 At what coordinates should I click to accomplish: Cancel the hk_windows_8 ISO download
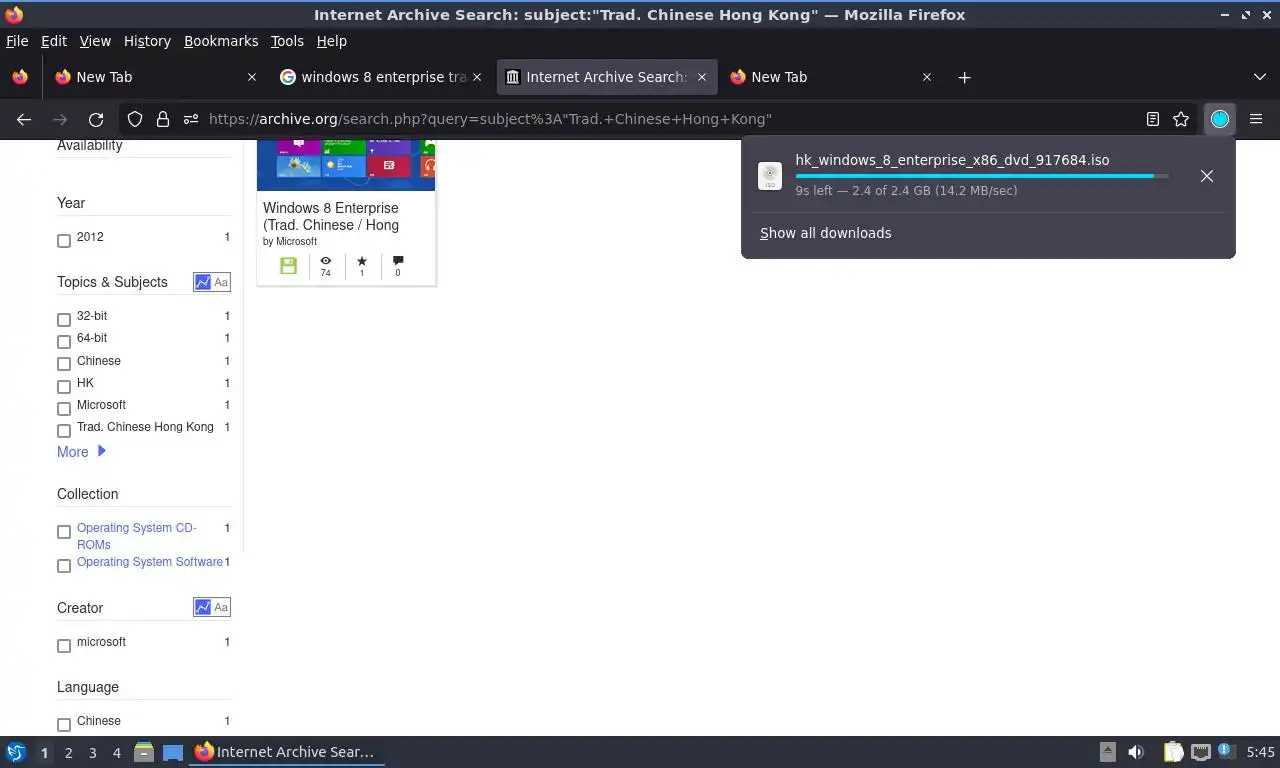tap(1207, 176)
